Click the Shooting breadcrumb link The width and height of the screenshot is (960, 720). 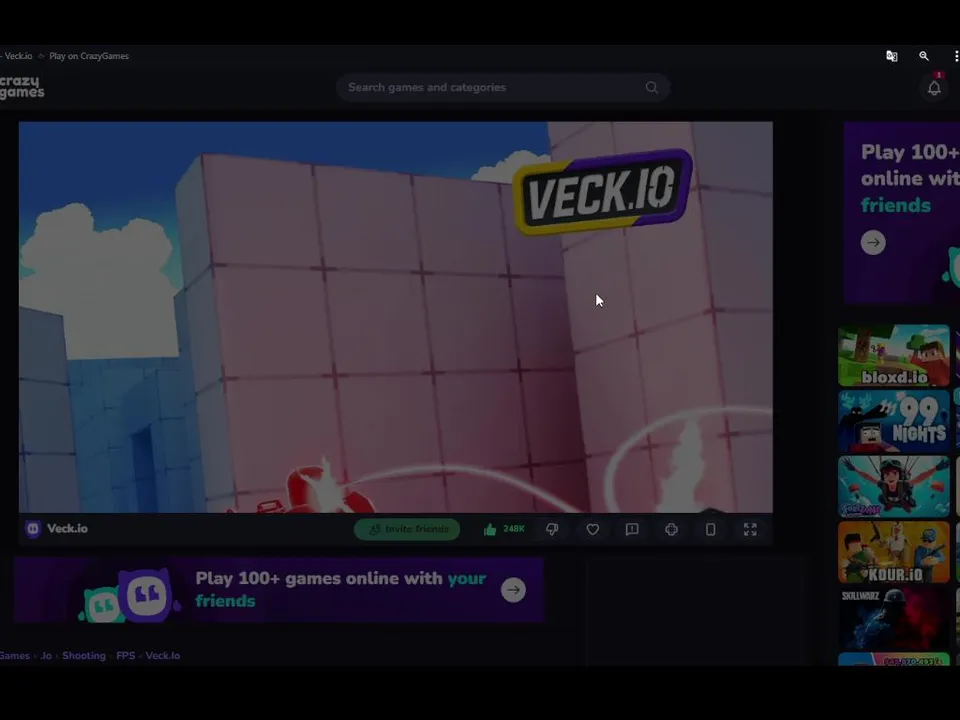point(84,656)
